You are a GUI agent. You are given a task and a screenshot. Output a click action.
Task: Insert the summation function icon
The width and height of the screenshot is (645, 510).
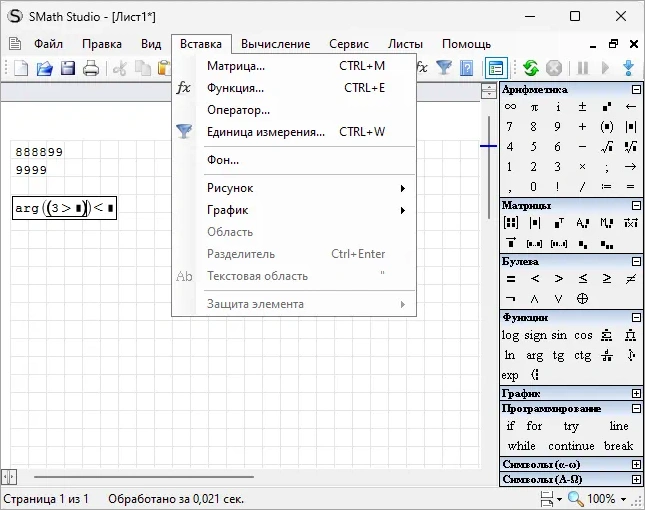click(606, 336)
